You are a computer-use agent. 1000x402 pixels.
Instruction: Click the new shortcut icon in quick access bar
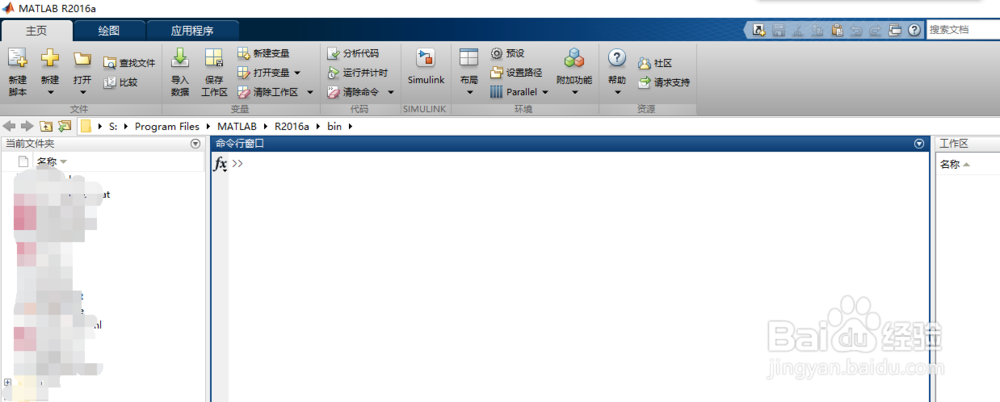click(x=759, y=29)
